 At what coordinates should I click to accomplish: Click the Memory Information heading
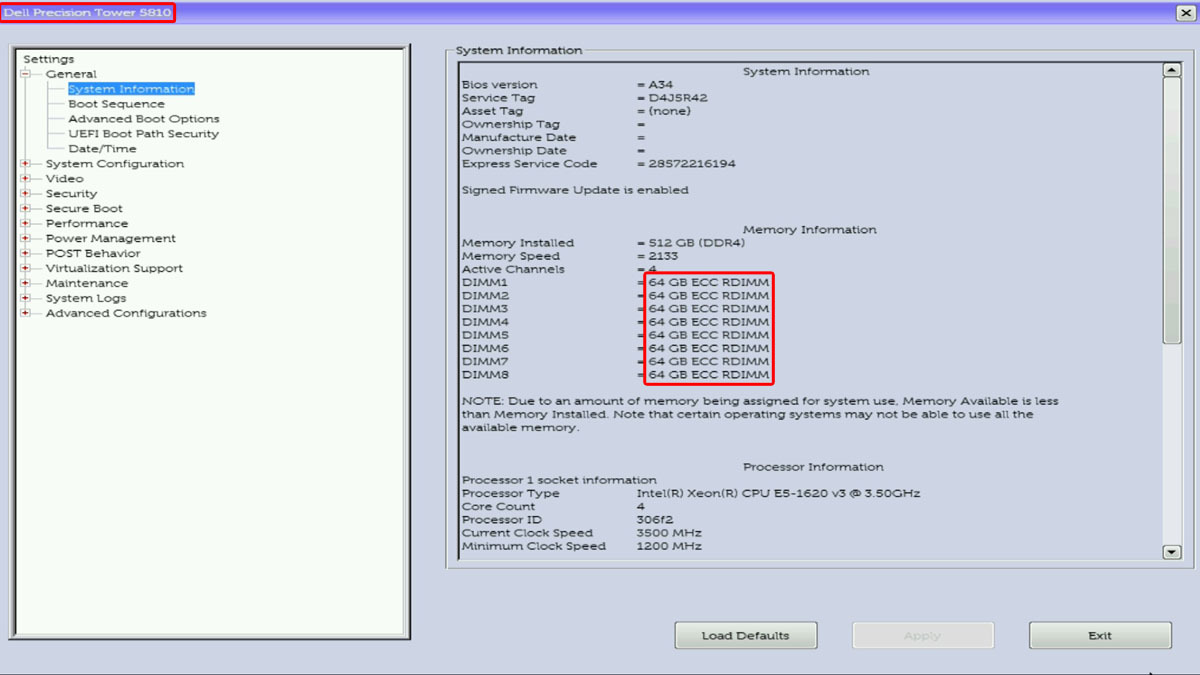pos(809,230)
